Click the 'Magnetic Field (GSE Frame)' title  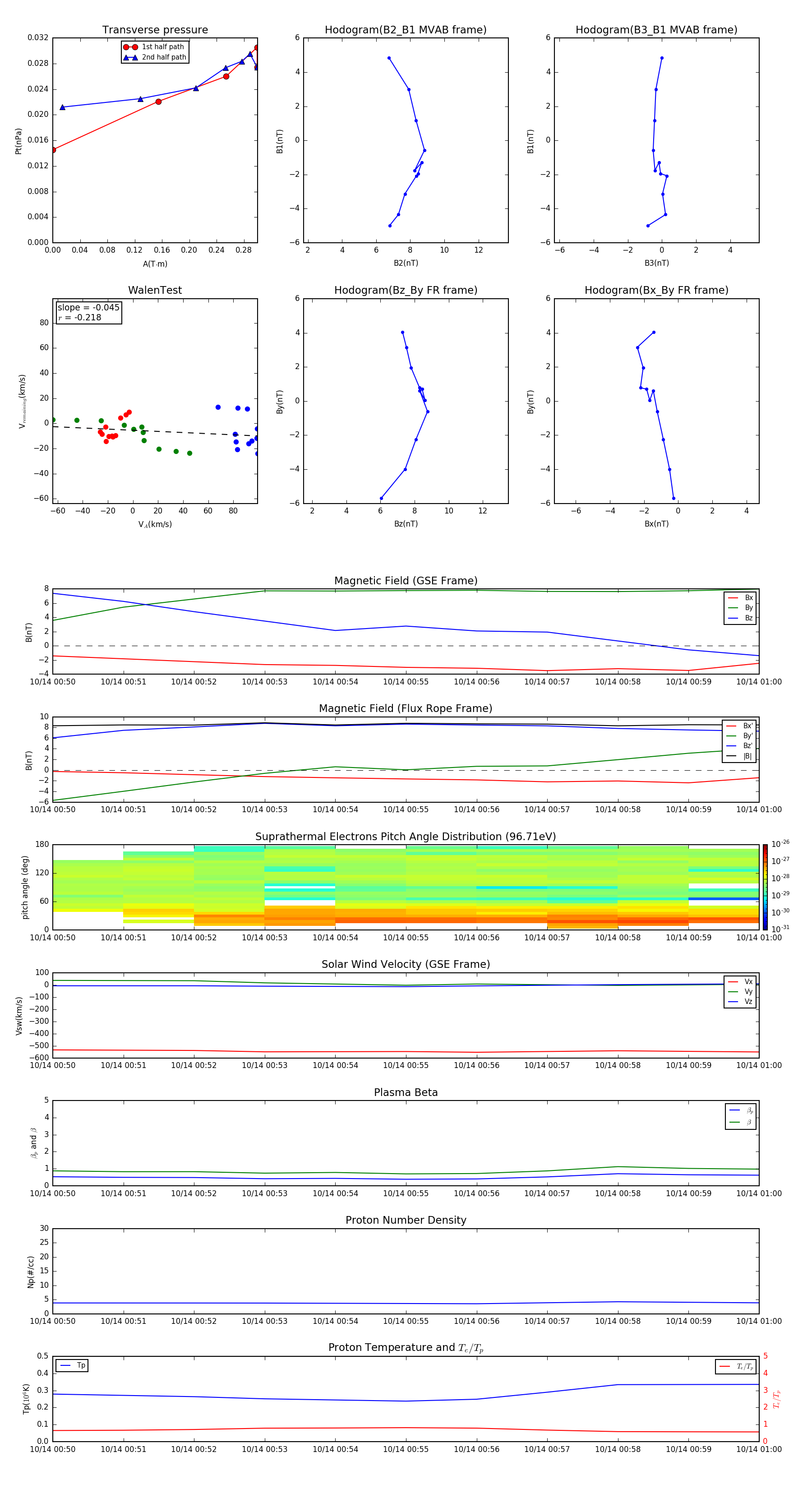coord(406,581)
